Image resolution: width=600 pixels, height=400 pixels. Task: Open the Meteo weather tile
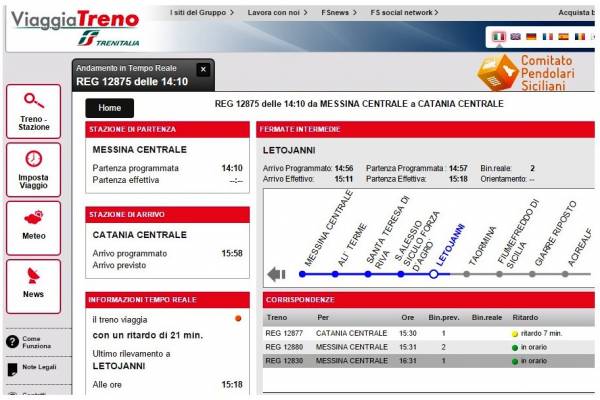click(34, 228)
